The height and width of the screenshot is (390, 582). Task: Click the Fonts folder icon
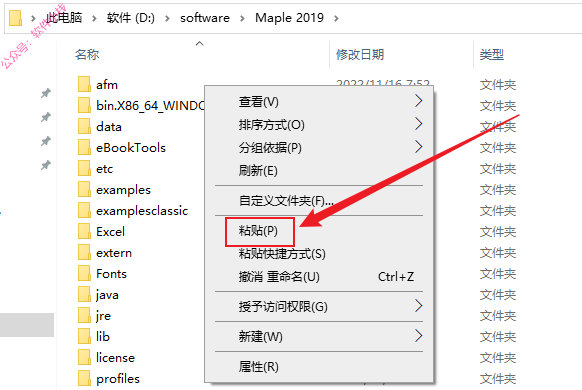pyautogui.click(x=84, y=273)
